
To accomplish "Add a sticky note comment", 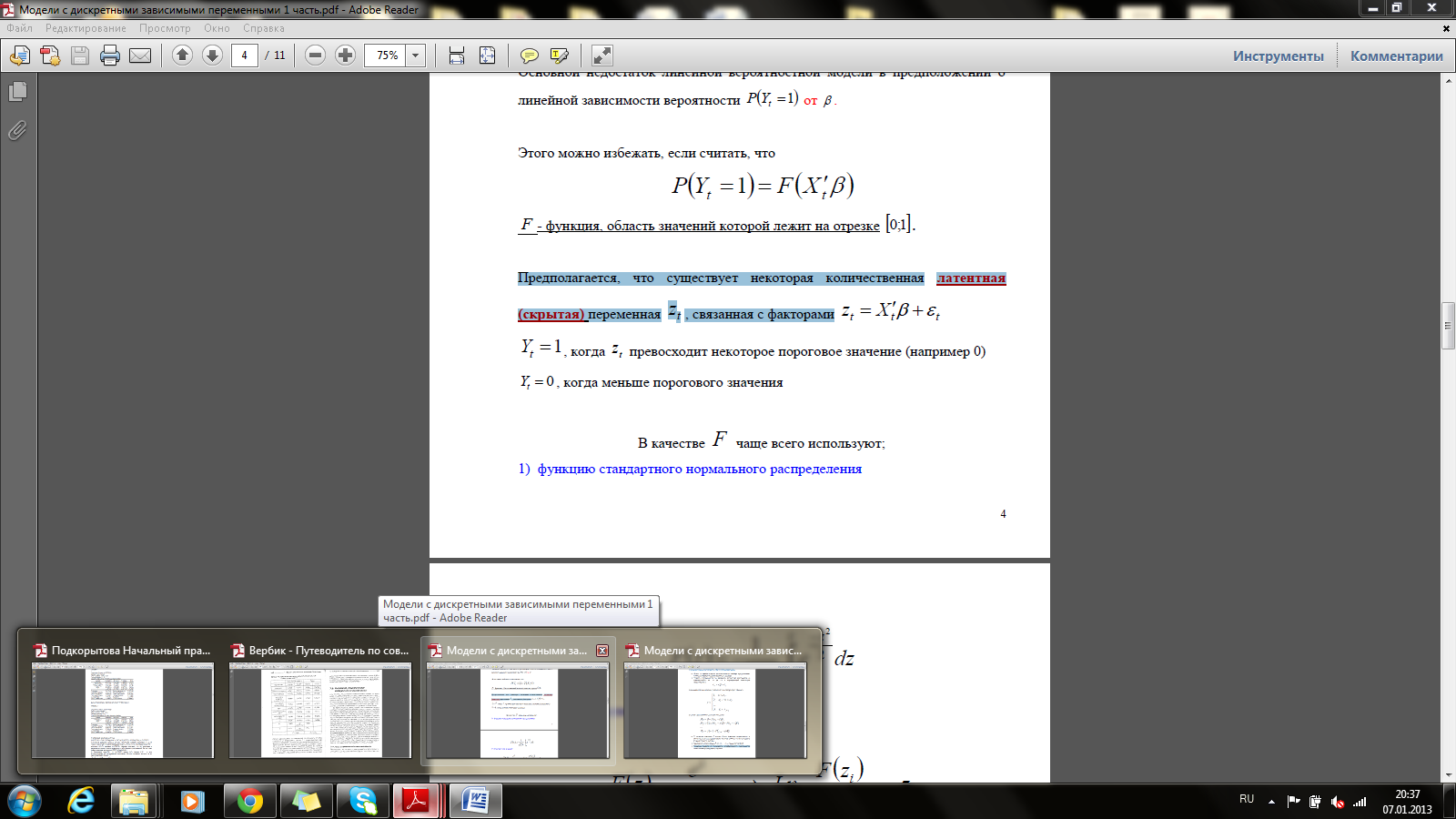I will pos(529,56).
